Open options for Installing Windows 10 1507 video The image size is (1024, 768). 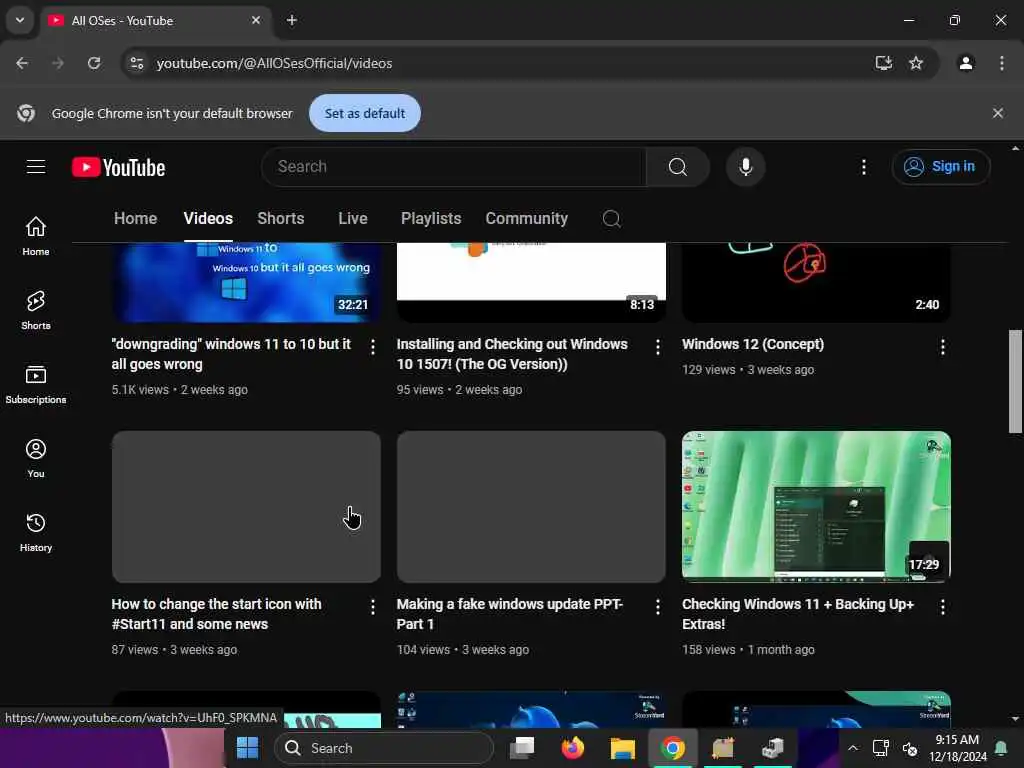point(658,347)
